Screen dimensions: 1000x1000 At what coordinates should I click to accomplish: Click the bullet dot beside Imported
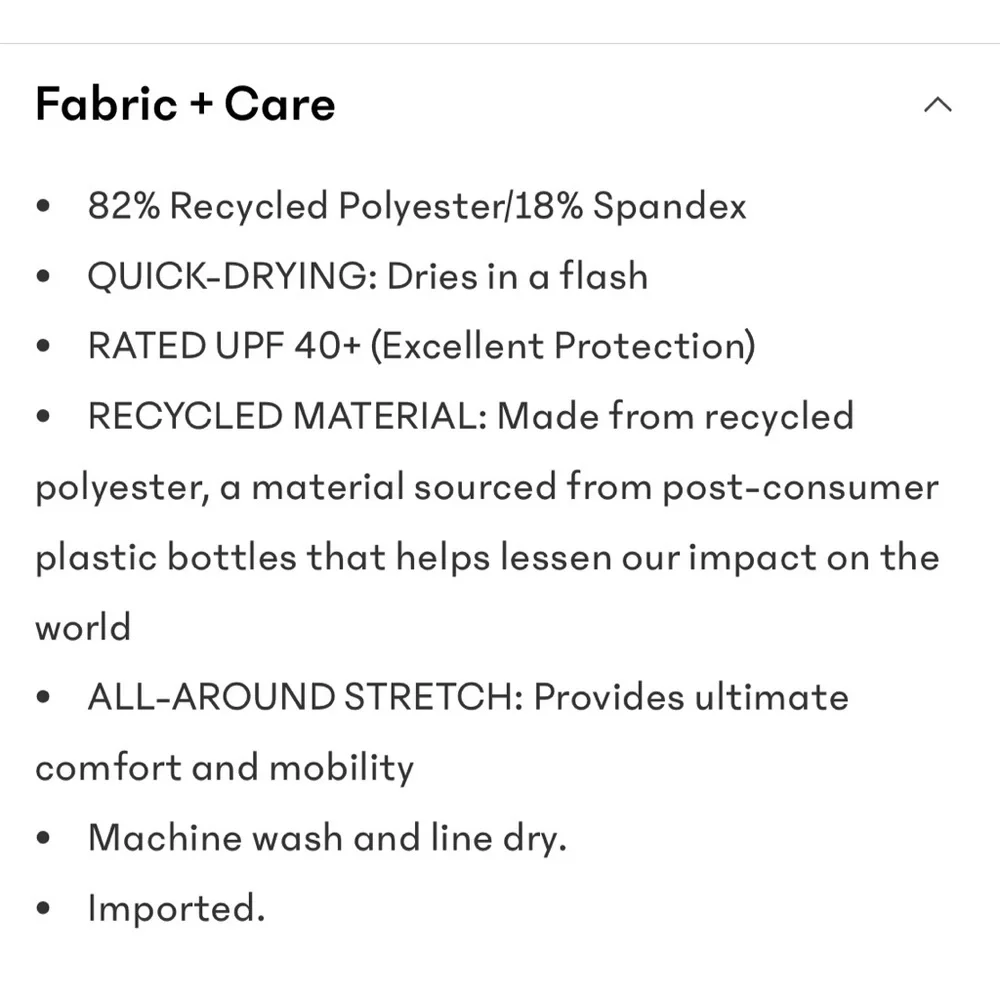(43, 908)
